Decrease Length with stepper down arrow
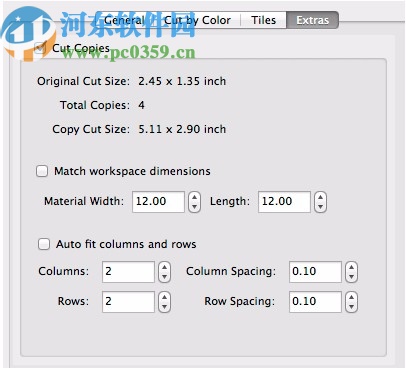This screenshot has height=368, width=406. [x=320, y=207]
